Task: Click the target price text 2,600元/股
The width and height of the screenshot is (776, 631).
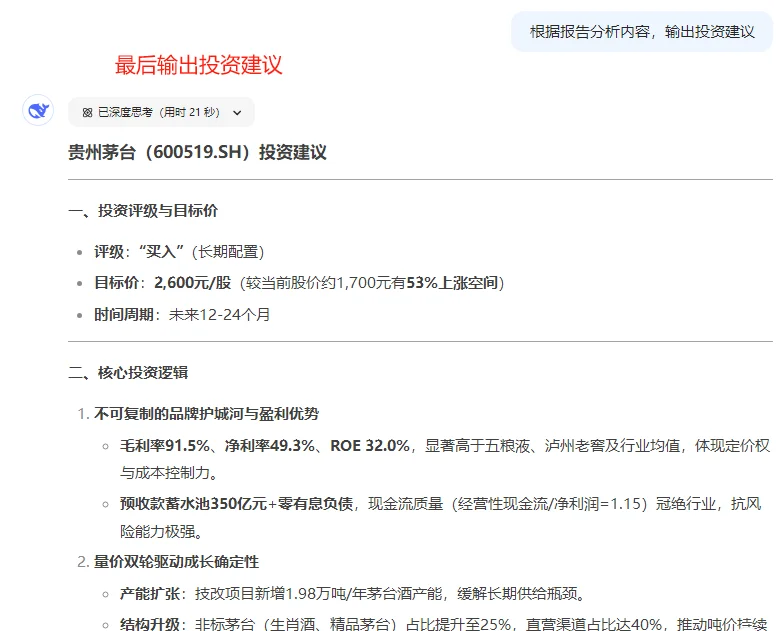Action: [193, 283]
